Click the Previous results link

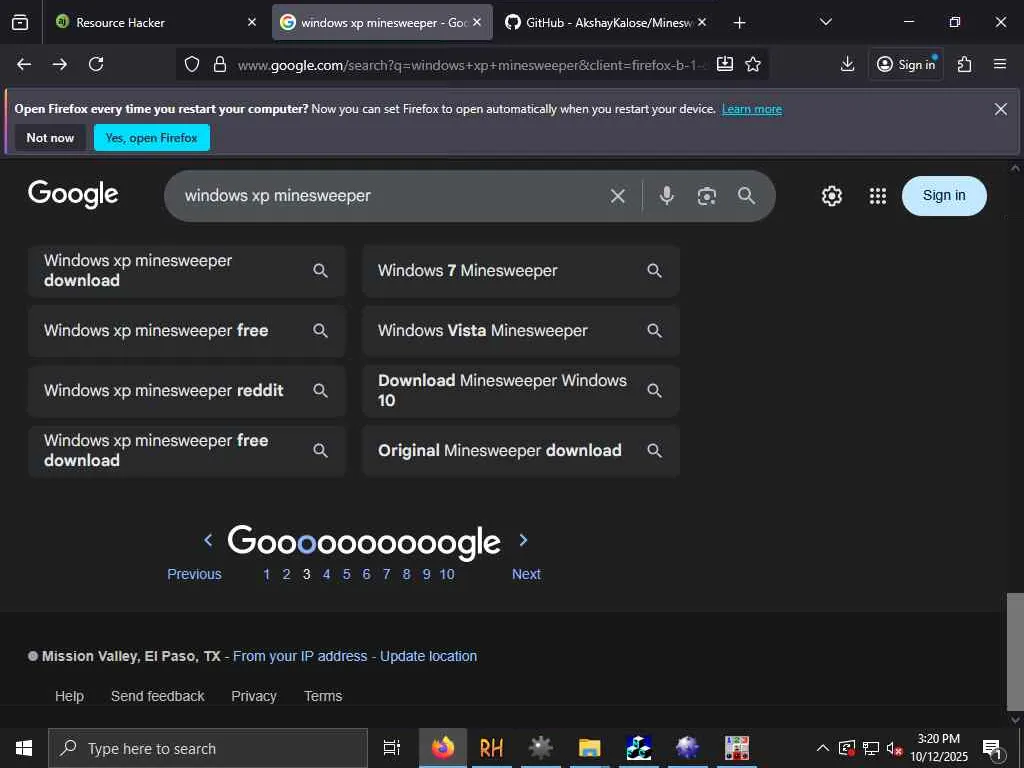coord(194,574)
